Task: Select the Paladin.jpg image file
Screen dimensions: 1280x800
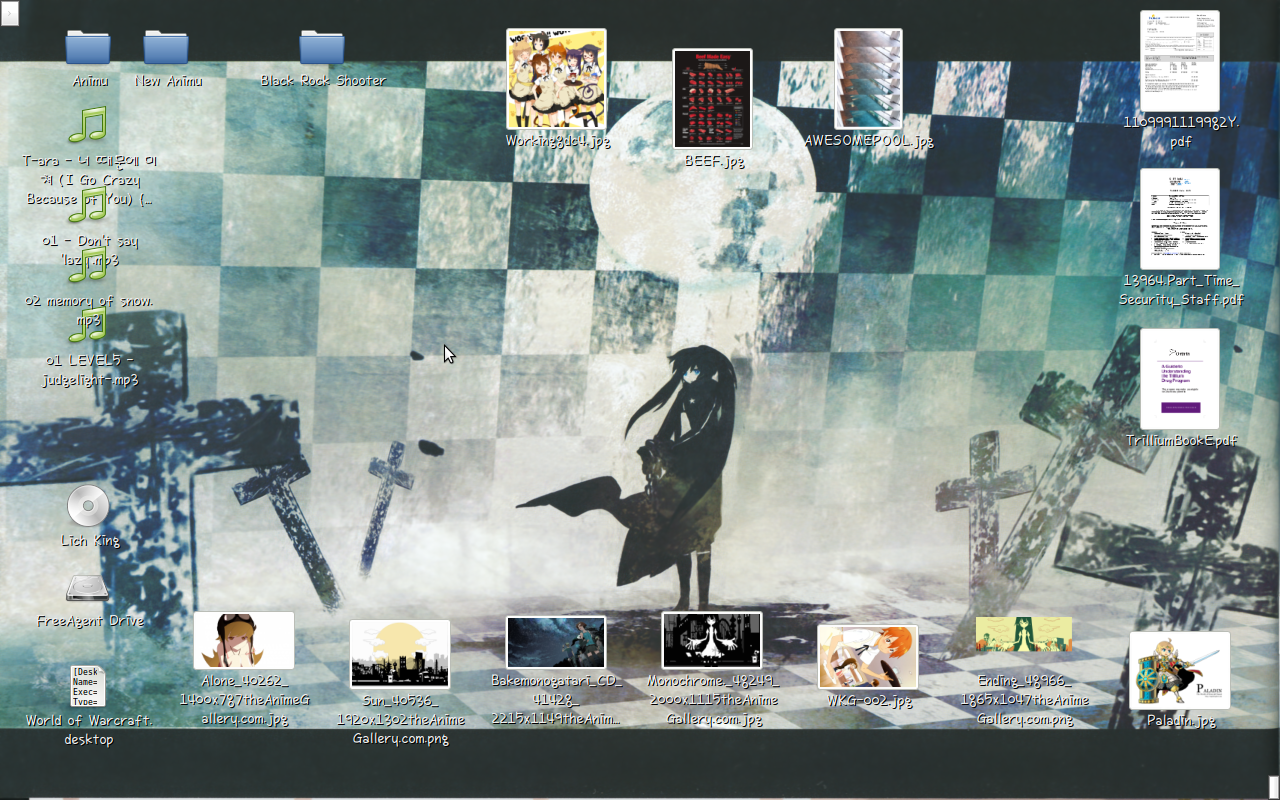Action: click(x=1180, y=670)
